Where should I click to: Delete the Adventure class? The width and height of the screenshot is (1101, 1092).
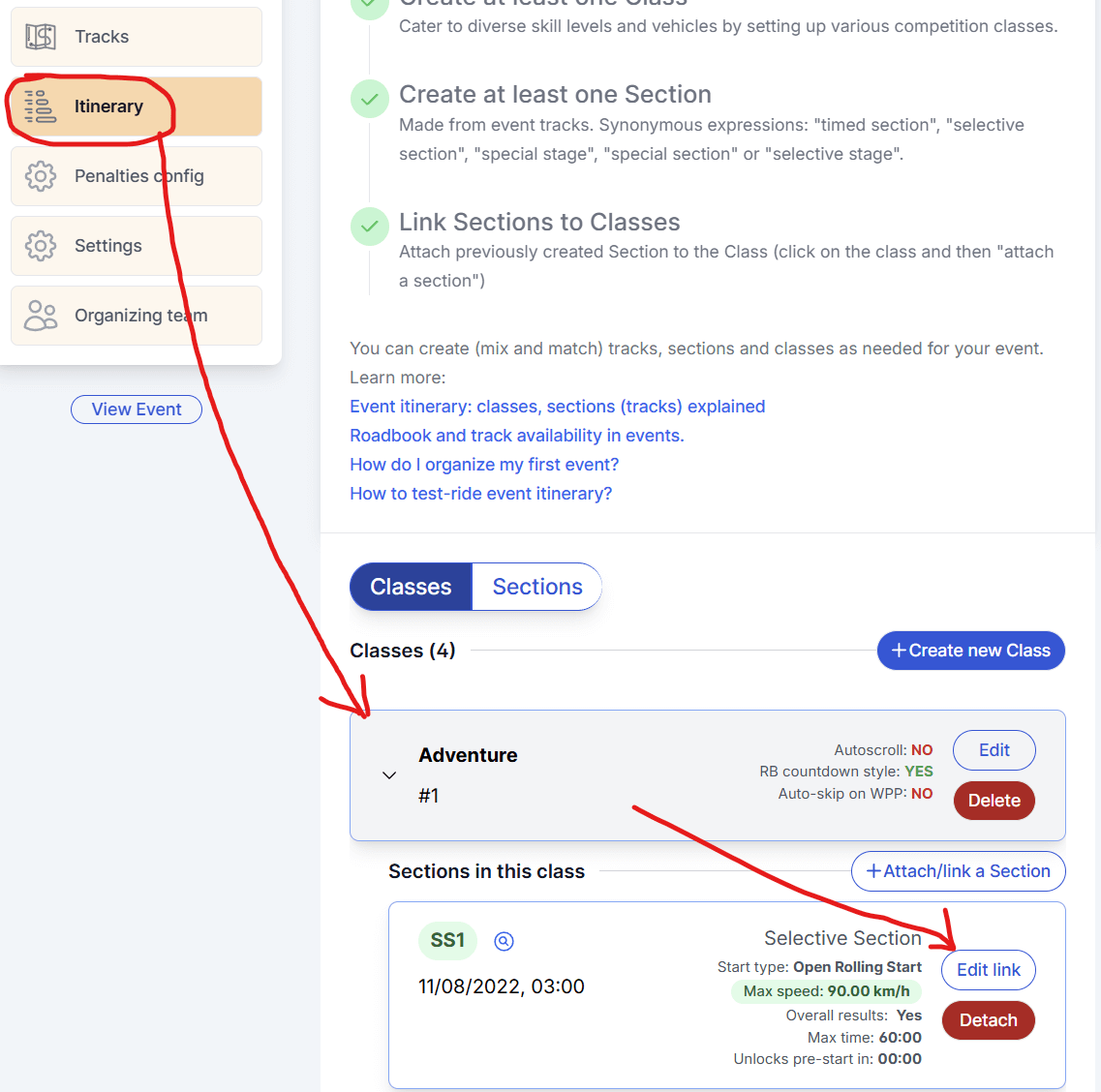point(994,801)
